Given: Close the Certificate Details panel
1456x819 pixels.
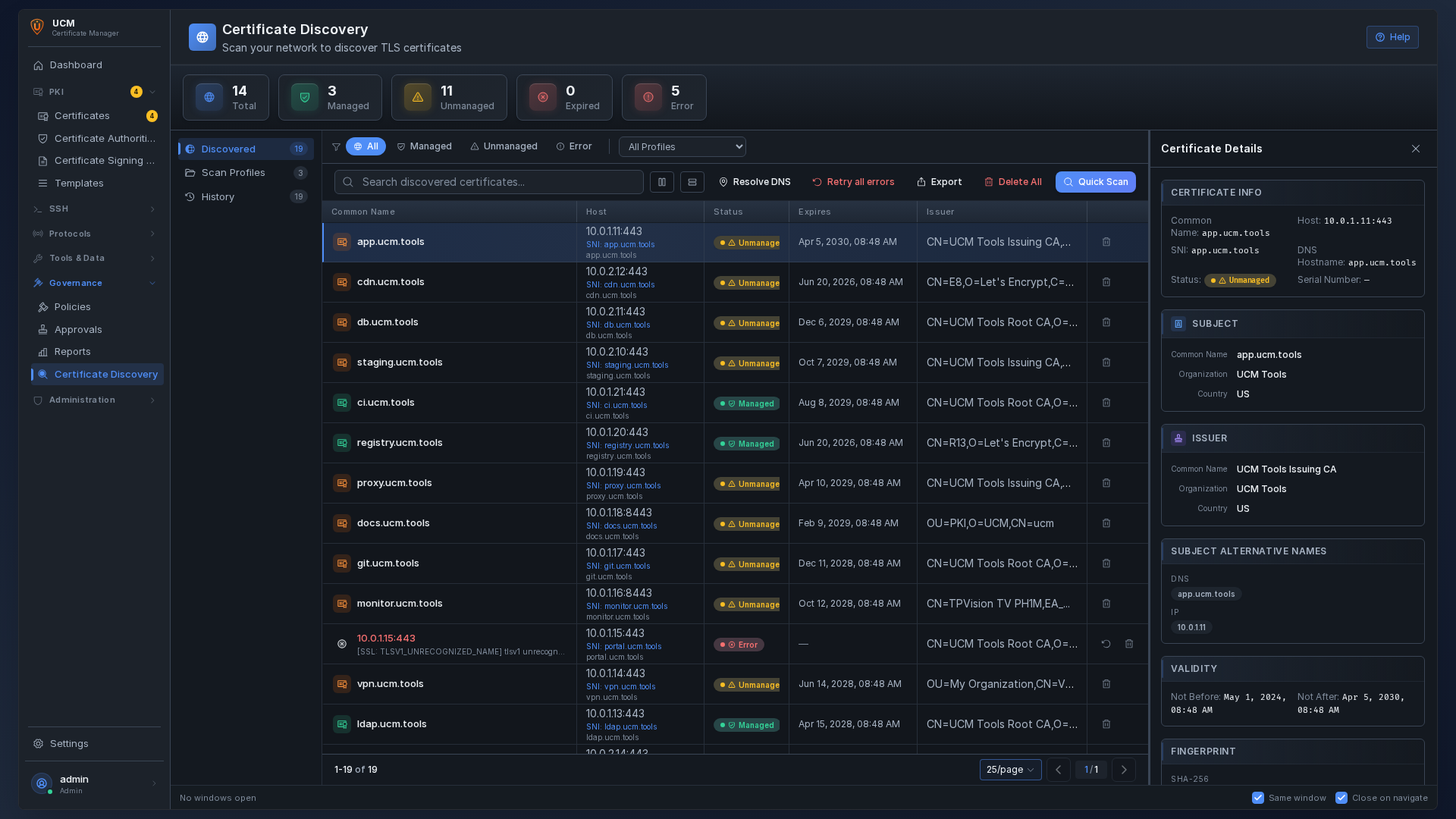Looking at the screenshot, I should click(1416, 149).
